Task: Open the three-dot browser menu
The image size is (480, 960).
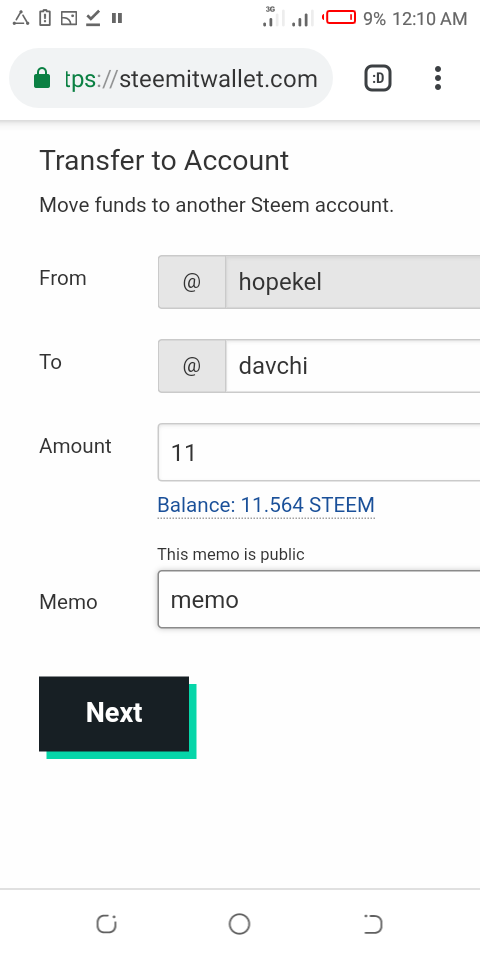Action: [438, 78]
